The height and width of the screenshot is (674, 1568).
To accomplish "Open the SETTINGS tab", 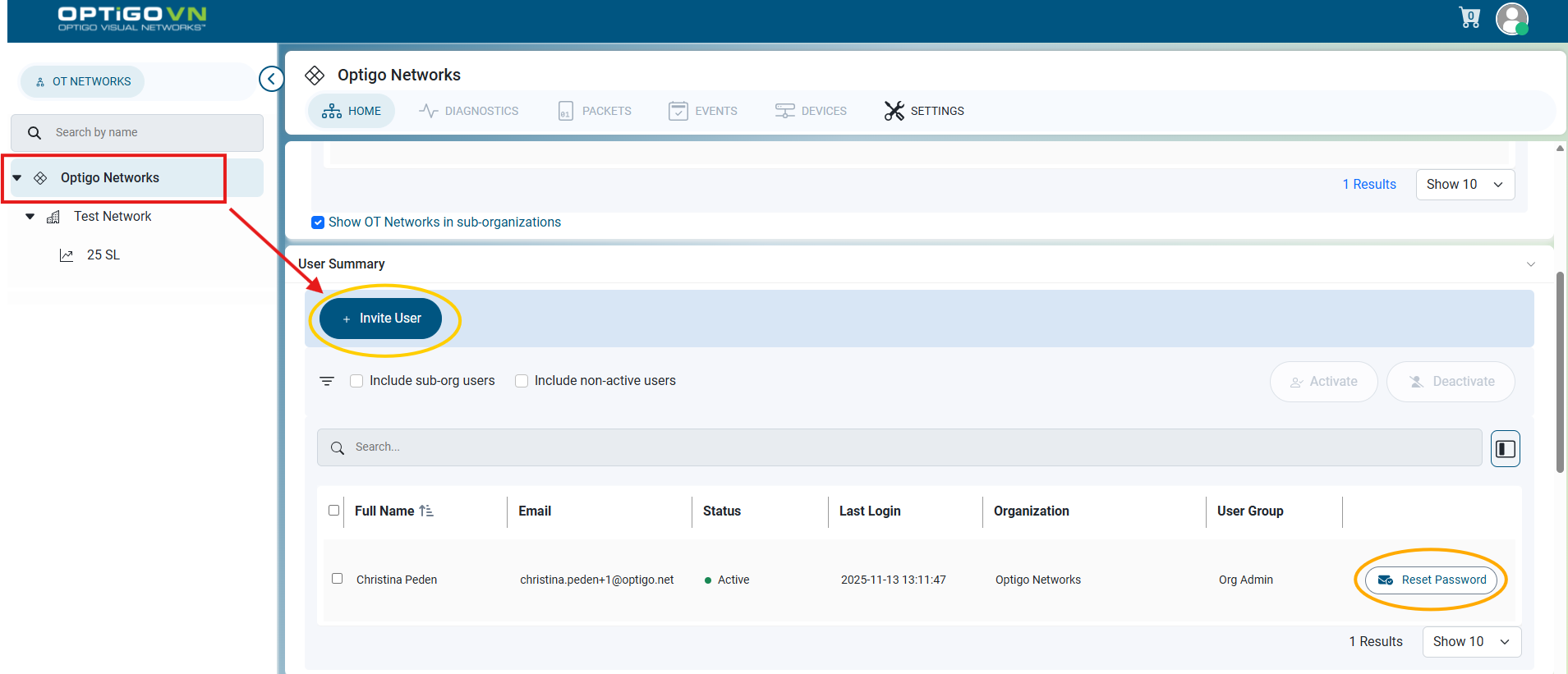I will [925, 111].
